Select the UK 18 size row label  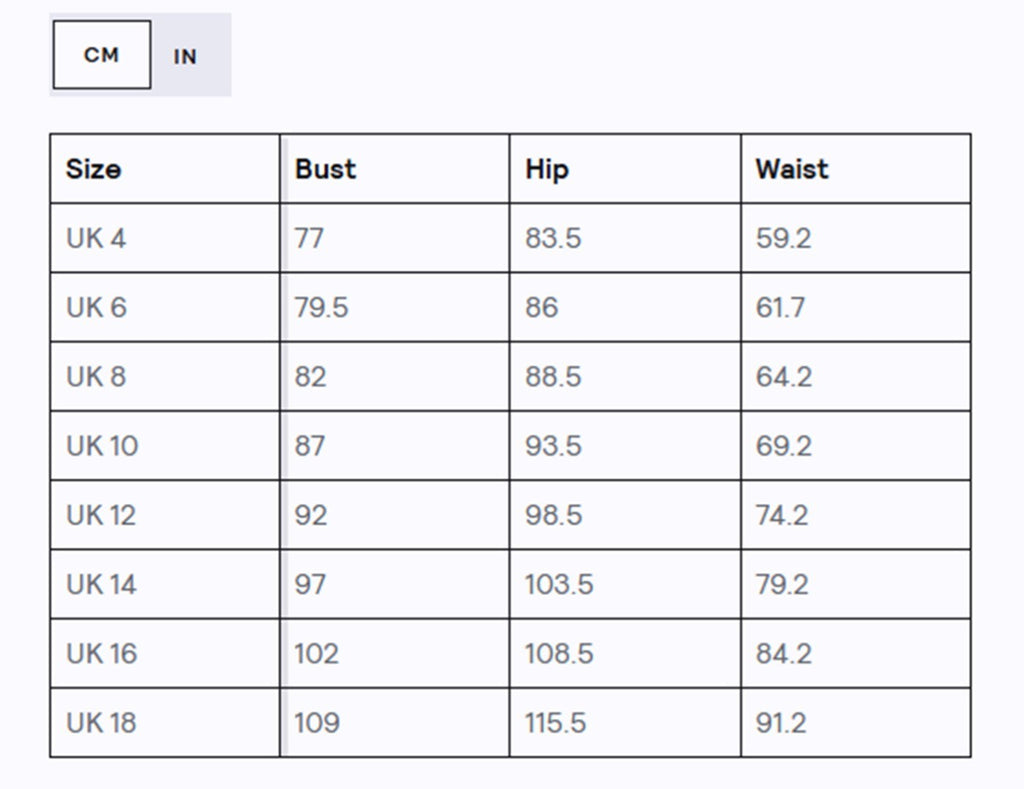(101, 722)
